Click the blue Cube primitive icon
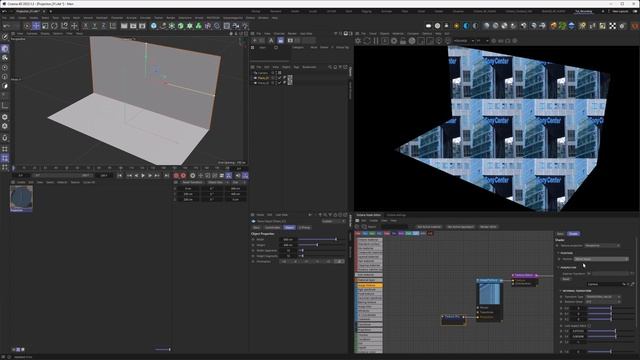Image resolution: width=640 pixels, height=360 pixels. (x=153, y=26)
